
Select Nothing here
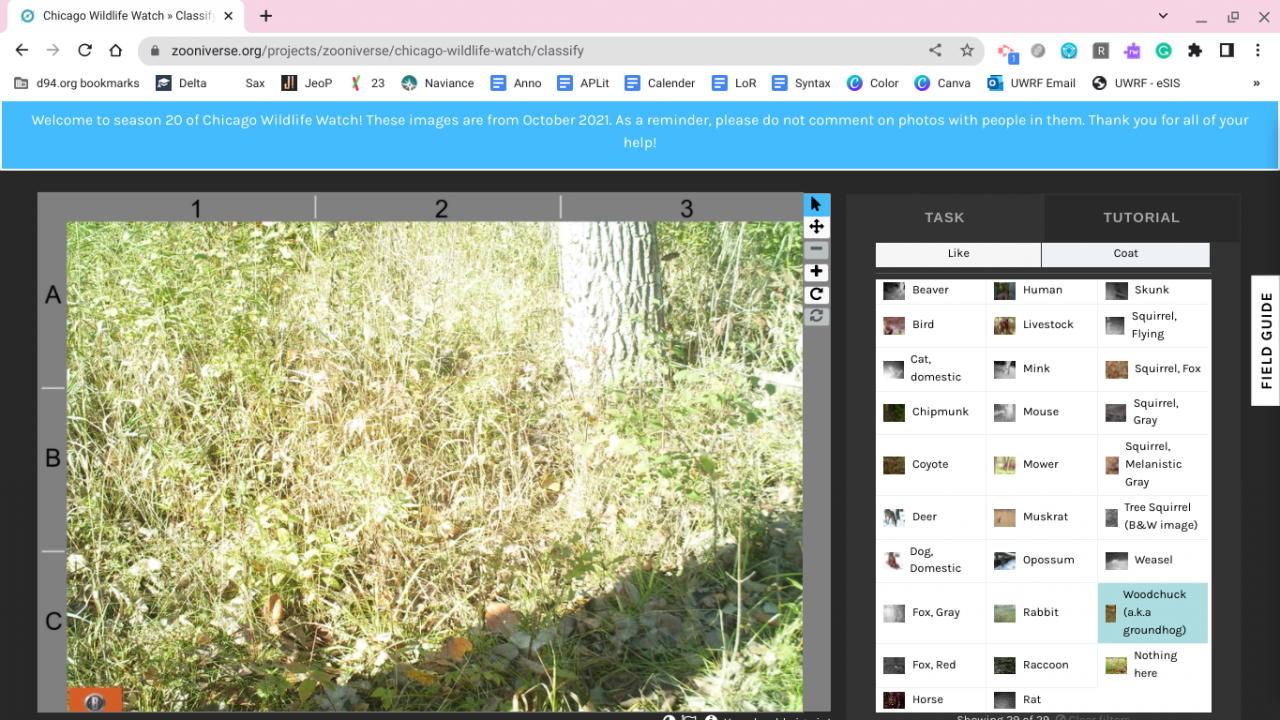point(1153,665)
